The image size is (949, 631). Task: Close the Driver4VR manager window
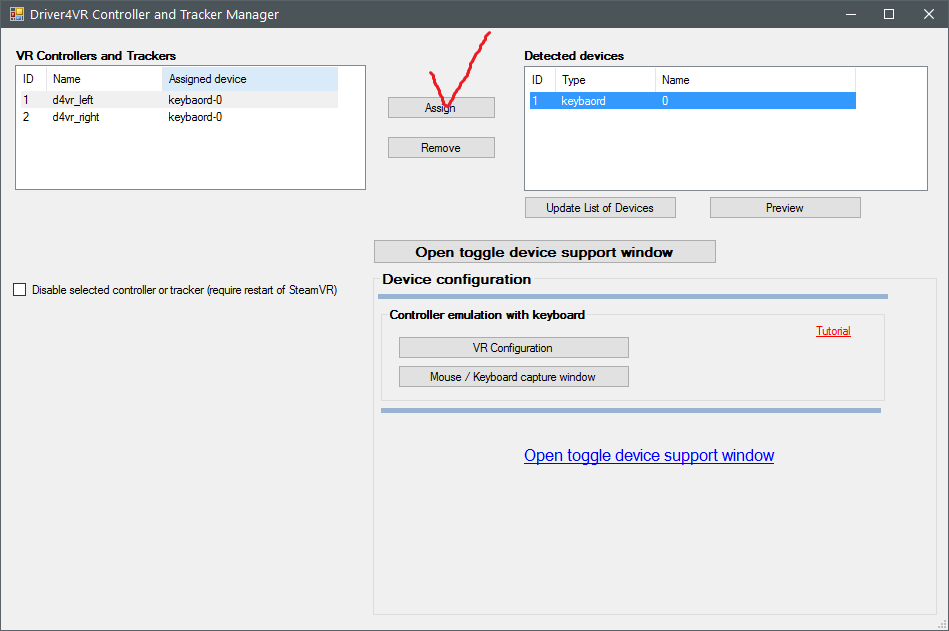coord(928,14)
